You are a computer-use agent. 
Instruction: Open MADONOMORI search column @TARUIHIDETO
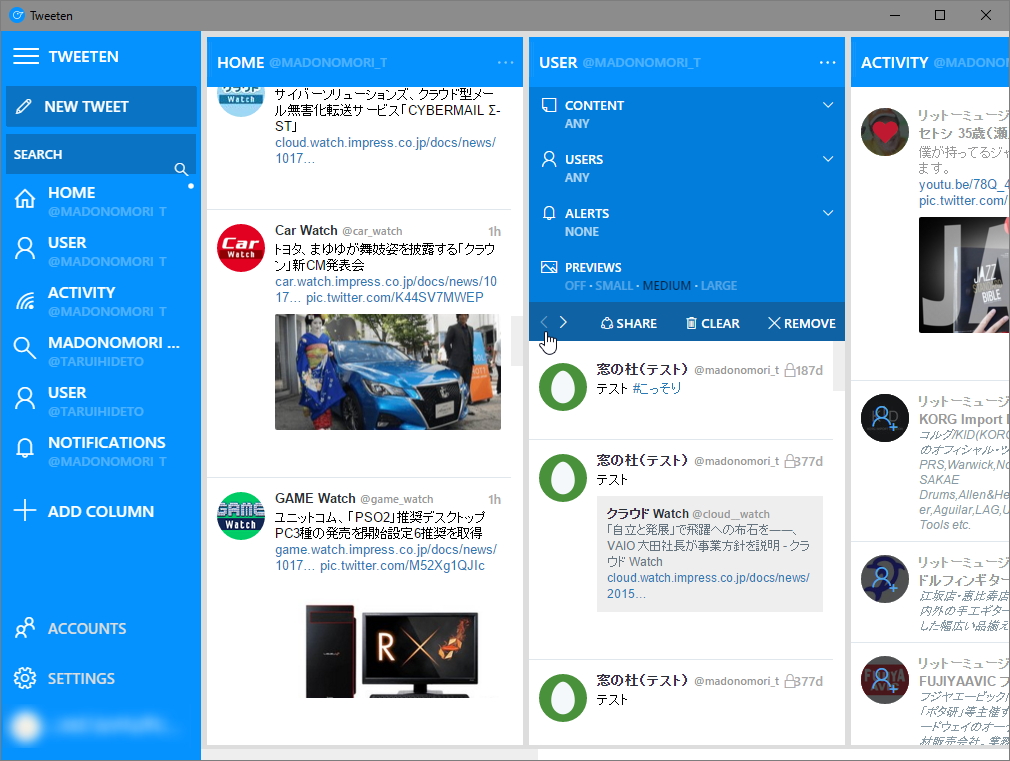click(x=101, y=351)
